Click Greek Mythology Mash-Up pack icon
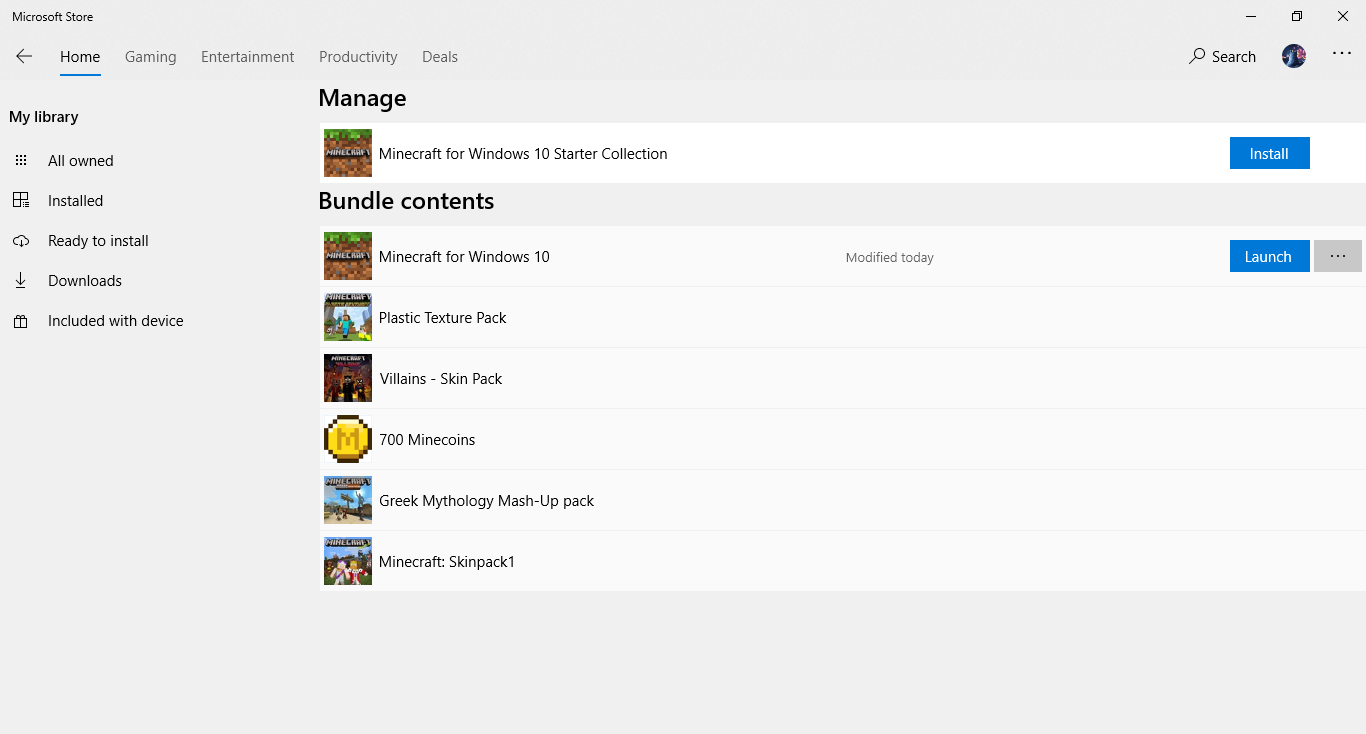Image resolution: width=1366 pixels, height=734 pixels. click(x=348, y=500)
